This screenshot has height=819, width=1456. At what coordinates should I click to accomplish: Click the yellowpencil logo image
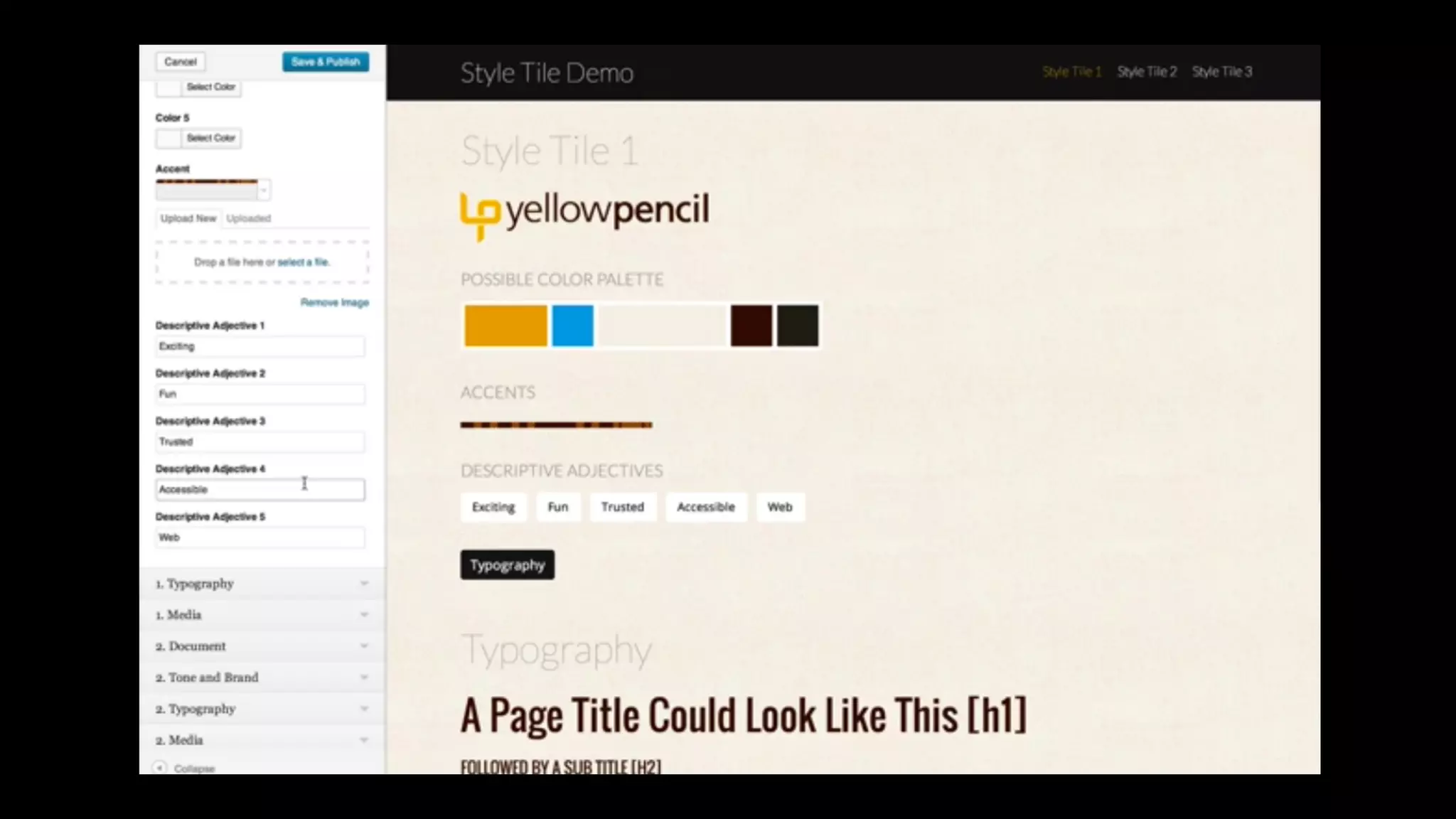tap(584, 213)
